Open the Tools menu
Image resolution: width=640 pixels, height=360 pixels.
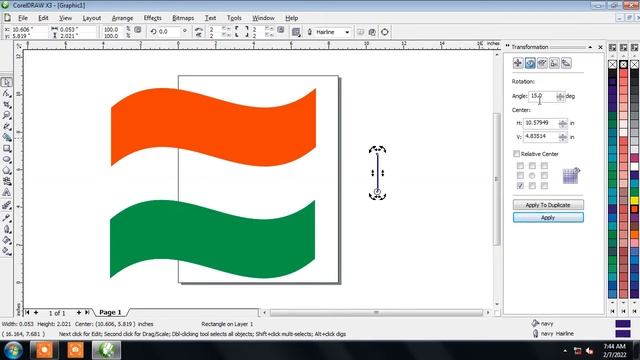point(234,18)
